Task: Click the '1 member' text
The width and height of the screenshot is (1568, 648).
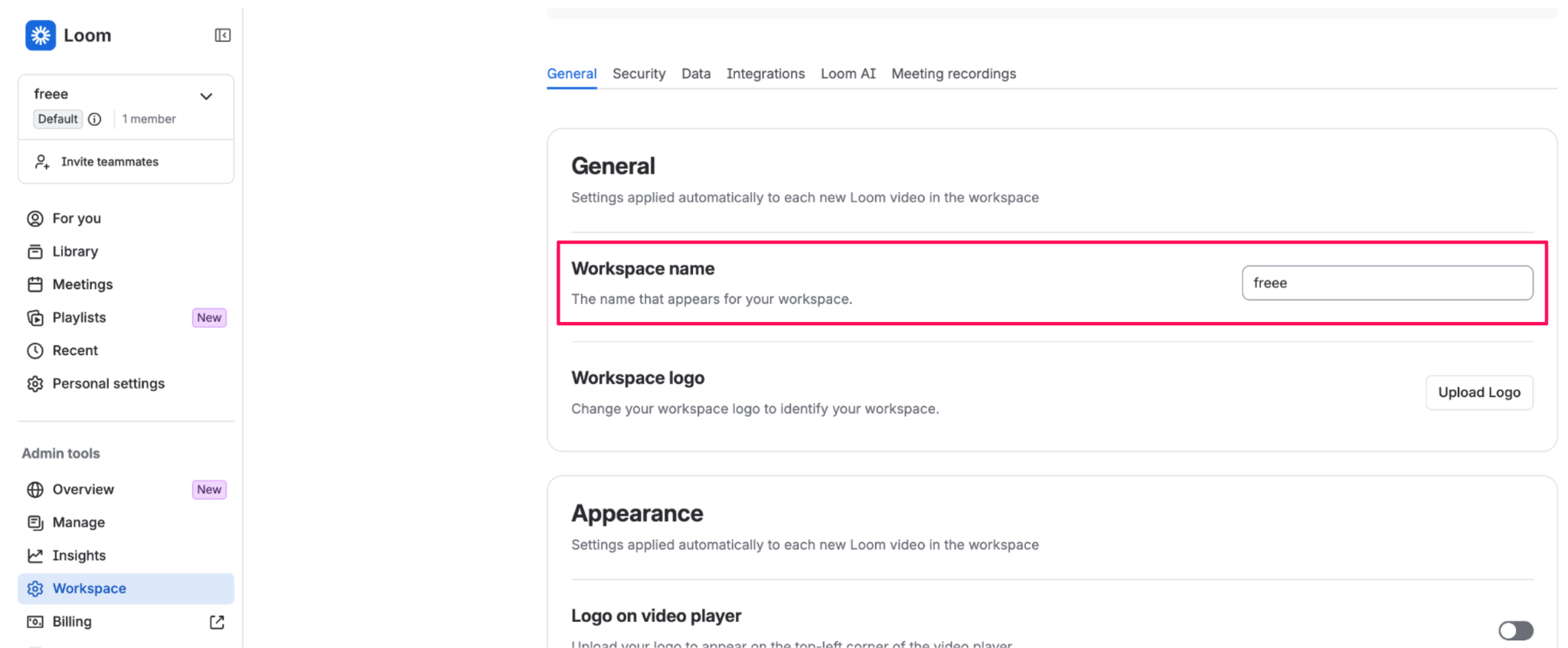Action: tap(149, 119)
